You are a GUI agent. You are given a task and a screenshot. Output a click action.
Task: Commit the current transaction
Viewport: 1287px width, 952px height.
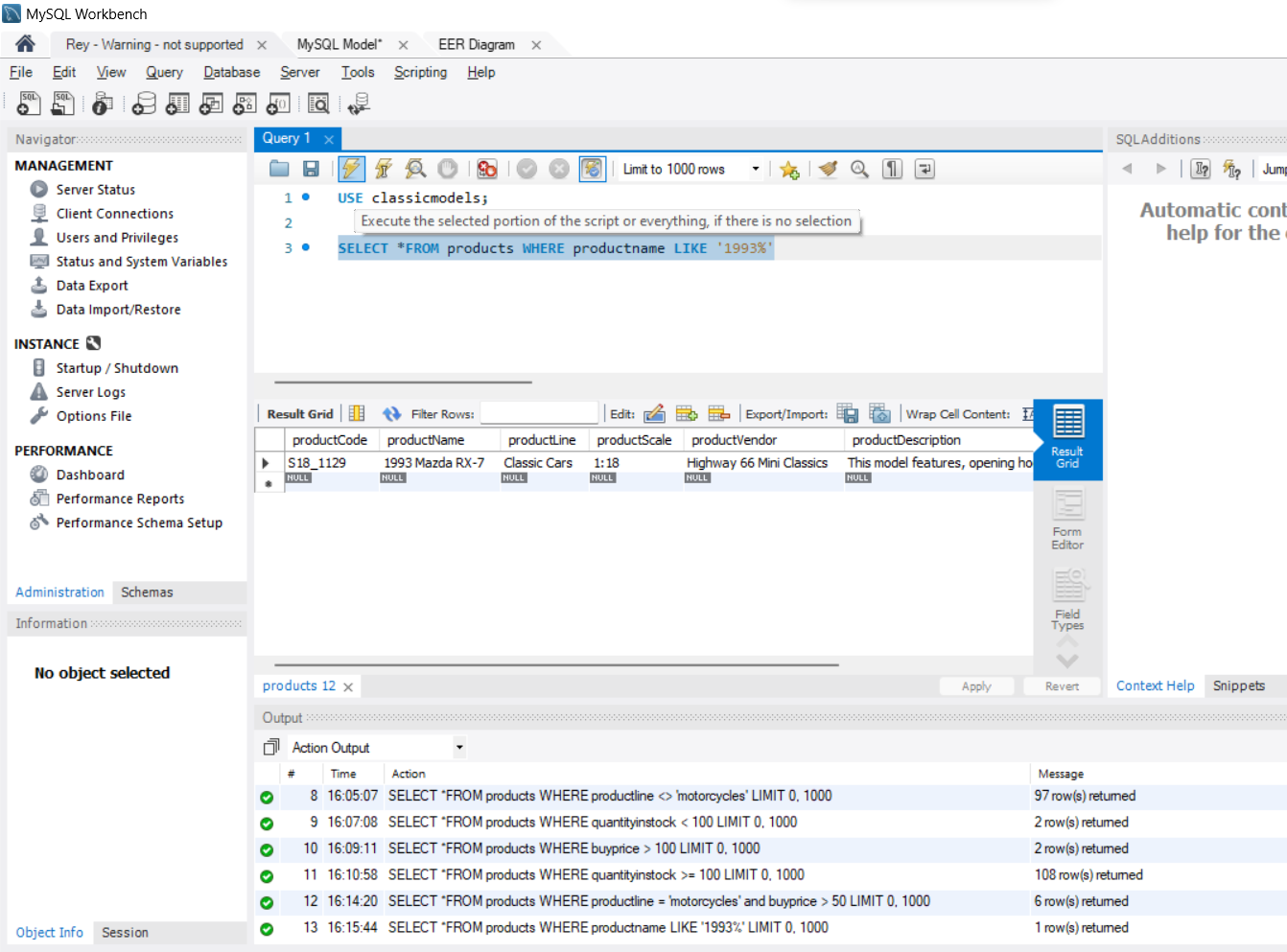[x=526, y=169]
